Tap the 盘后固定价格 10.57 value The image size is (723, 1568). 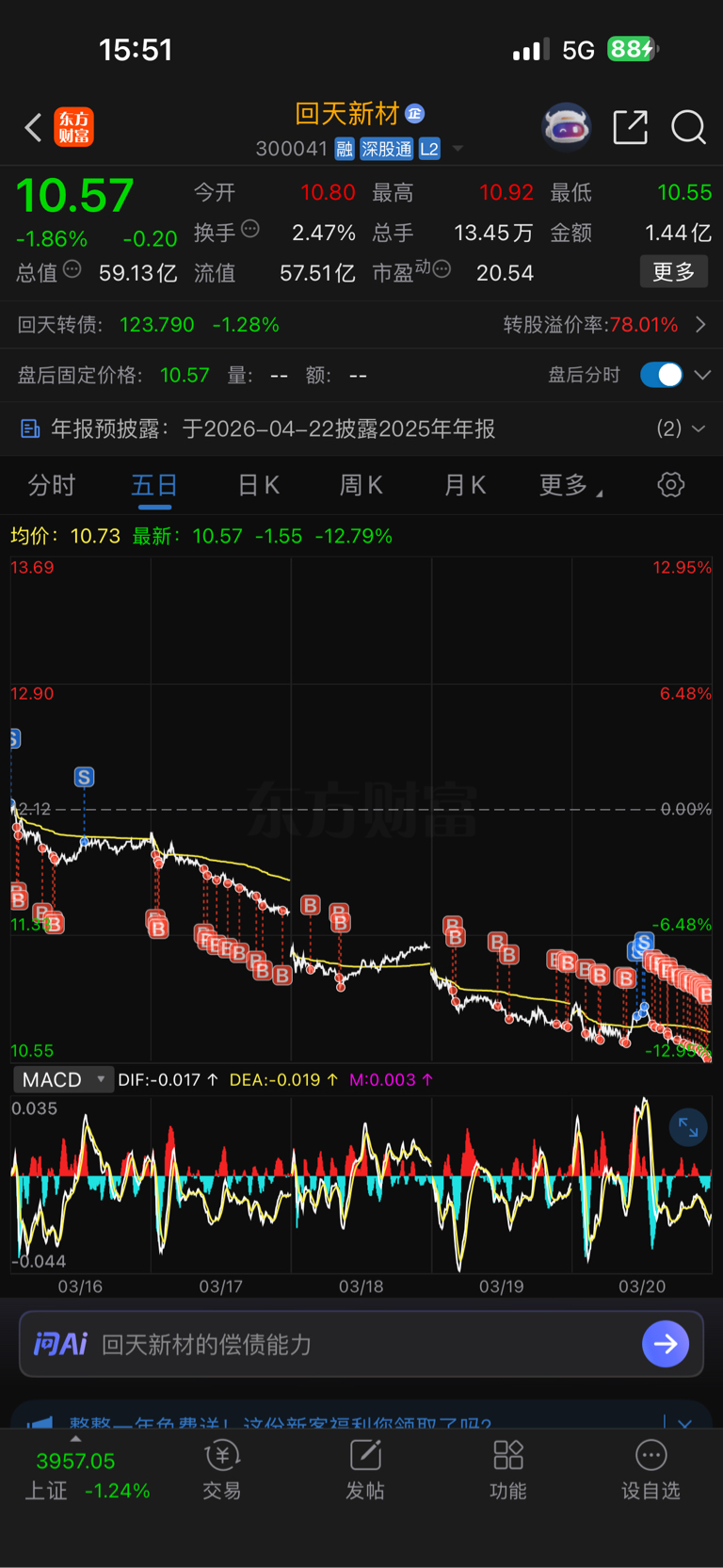coord(185,376)
